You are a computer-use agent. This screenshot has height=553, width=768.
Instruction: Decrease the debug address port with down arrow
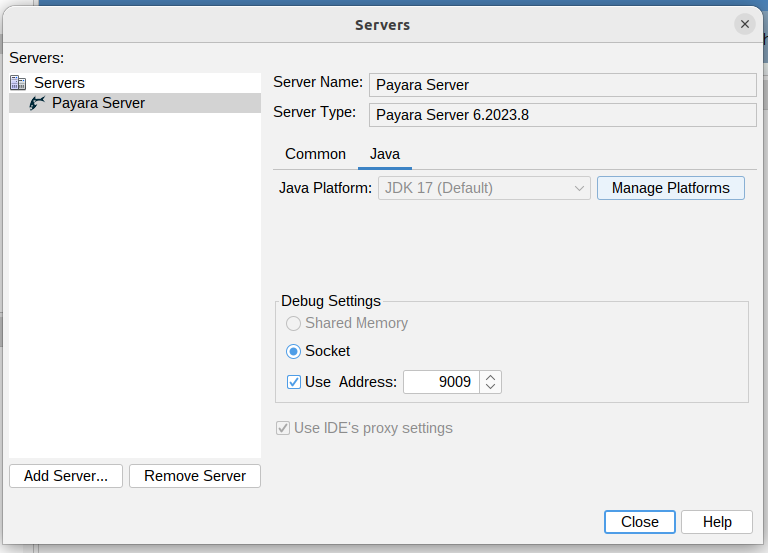pos(490,387)
